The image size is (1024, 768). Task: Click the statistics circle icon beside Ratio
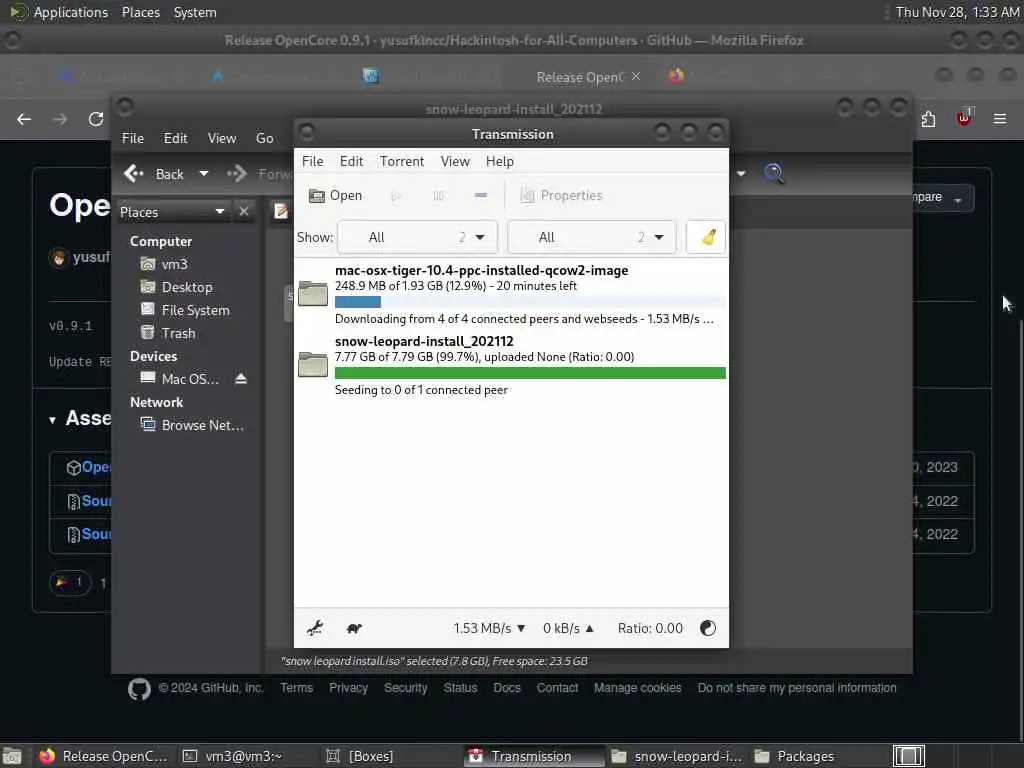(x=708, y=628)
